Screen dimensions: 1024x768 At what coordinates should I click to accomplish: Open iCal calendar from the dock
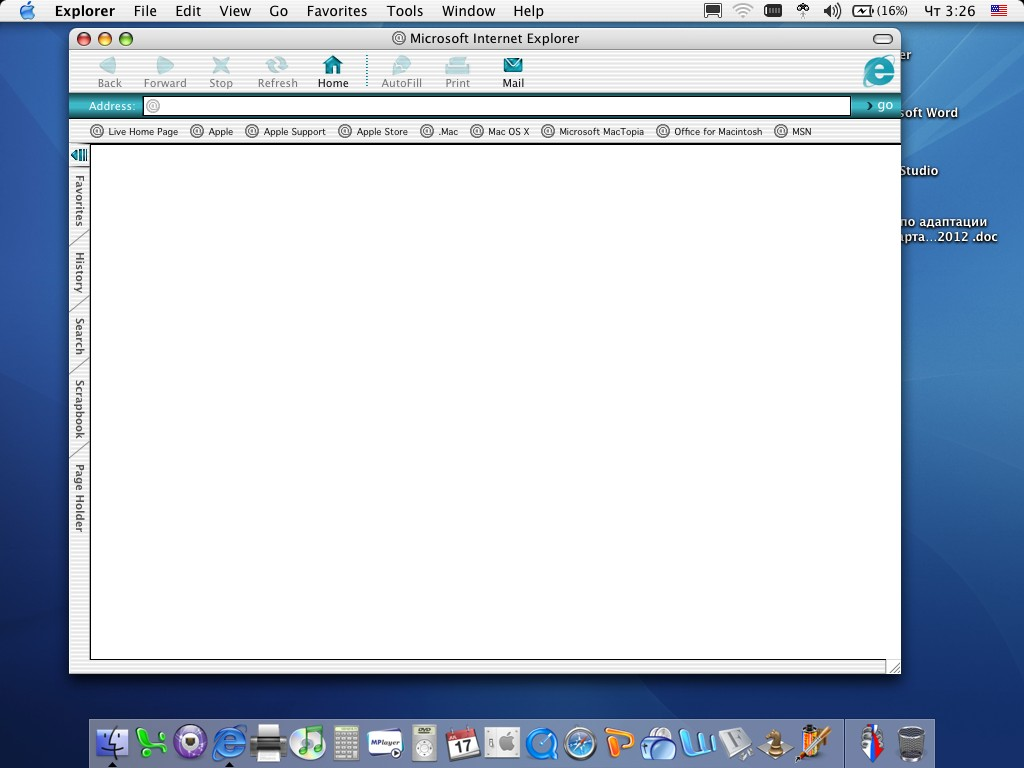[x=463, y=743]
